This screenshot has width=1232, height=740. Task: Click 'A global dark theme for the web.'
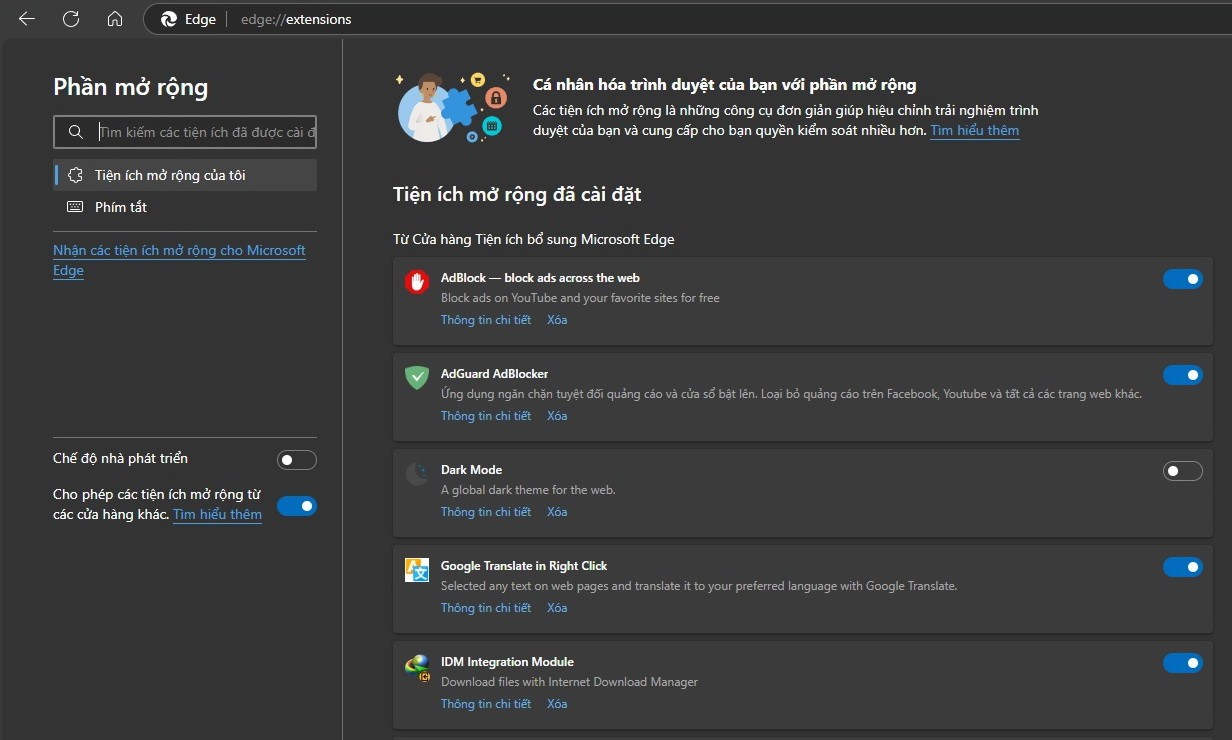tap(528, 490)
